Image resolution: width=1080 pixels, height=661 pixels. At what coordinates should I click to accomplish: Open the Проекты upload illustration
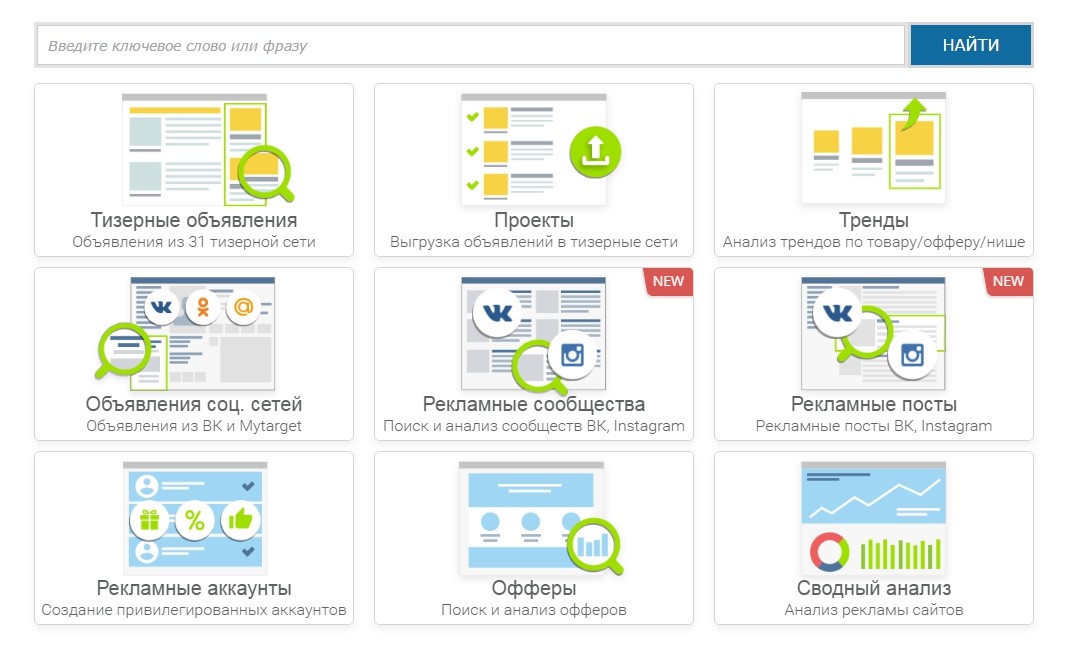(x=540, y=149)
